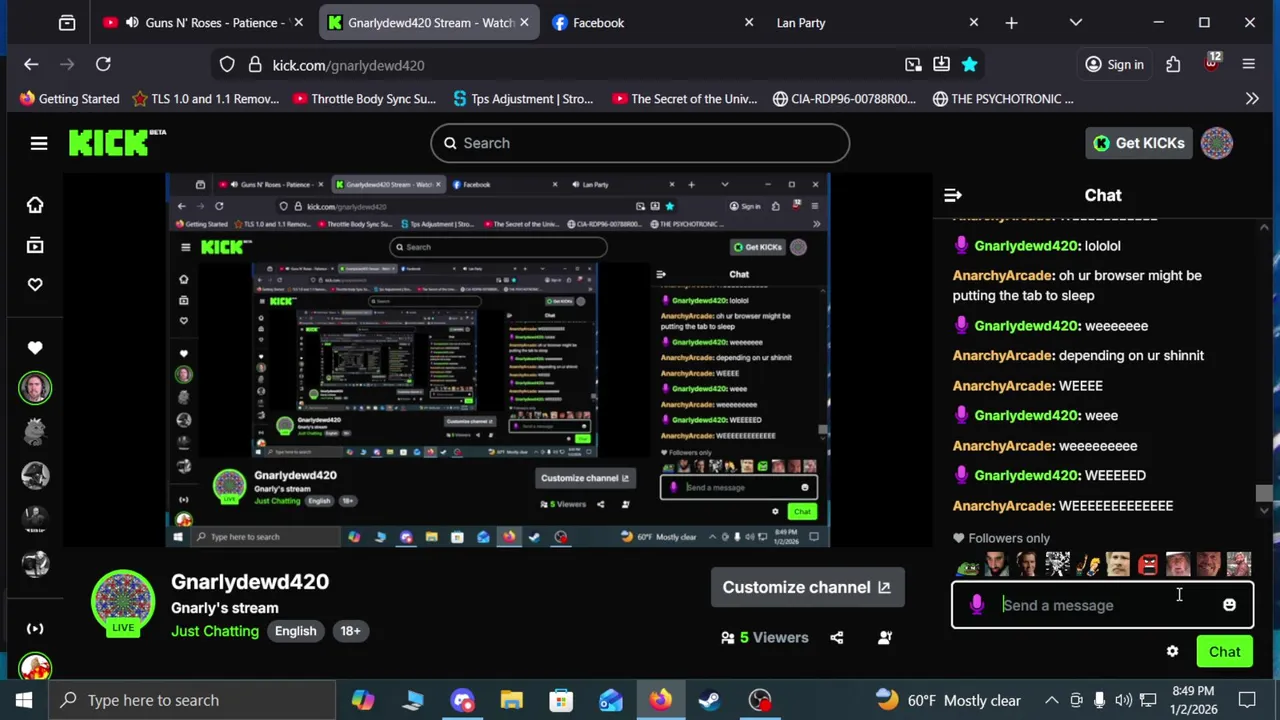Collapse the chat panel with the arrow icon
1280x720 pixels.
953,196
